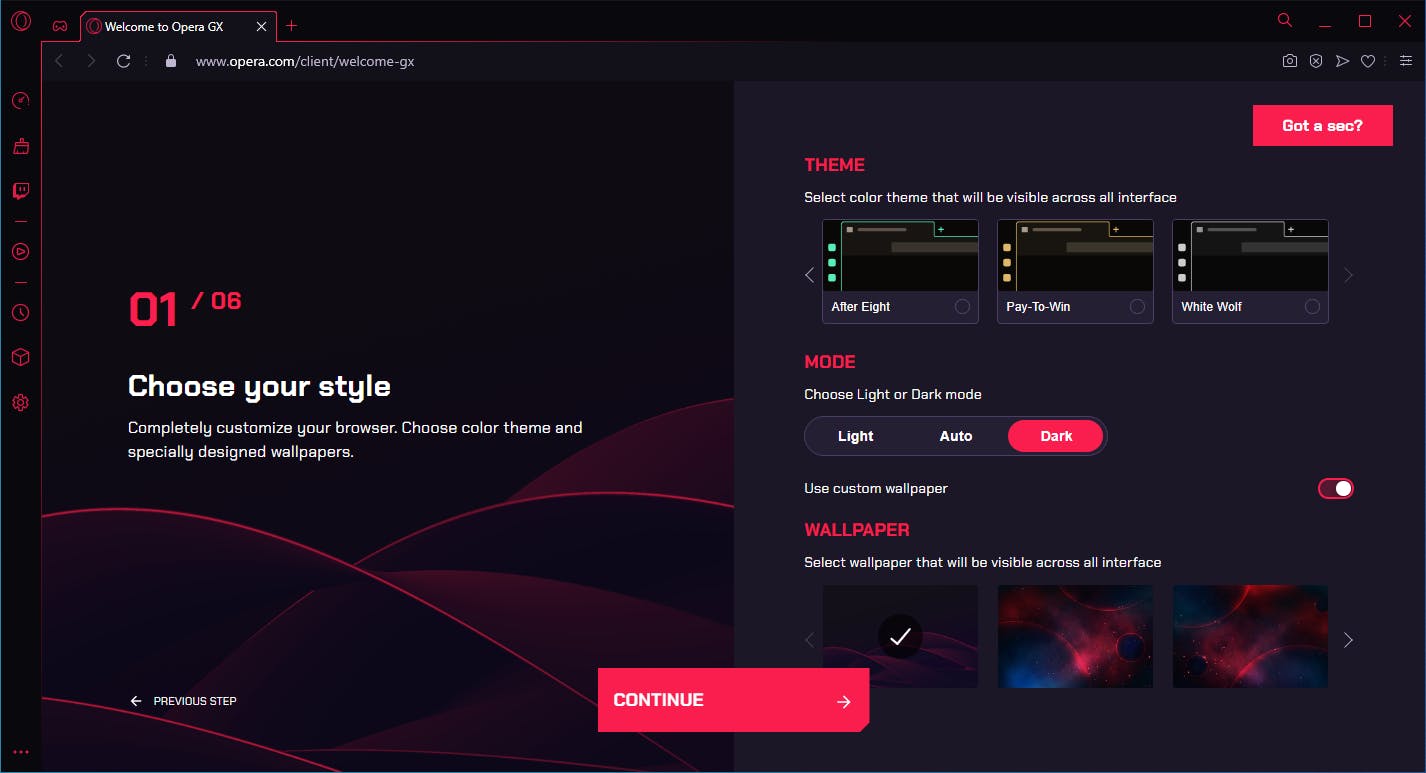
Task: Show more wallpapers with right chevron
Action: pyautogui.click(x=1348, y=640)
